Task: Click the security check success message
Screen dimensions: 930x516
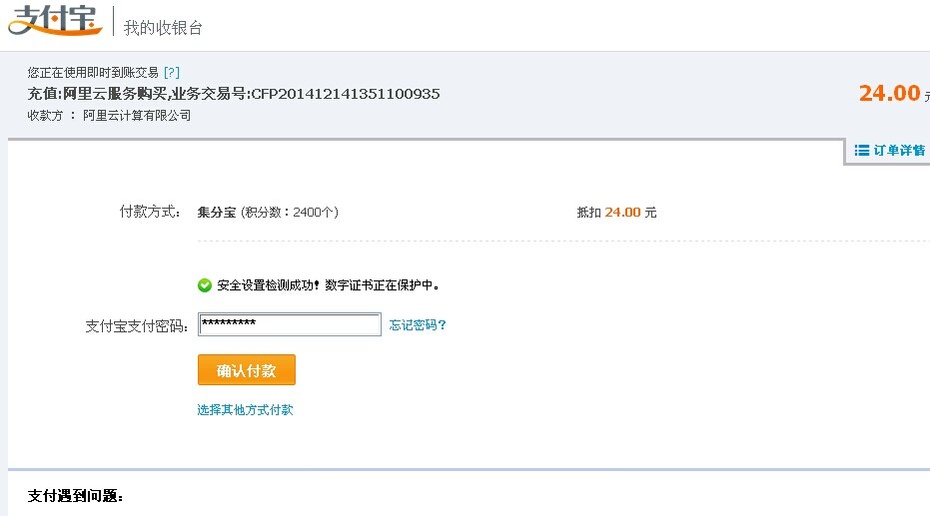Action: pyautogui.click(x=327, y=285)
